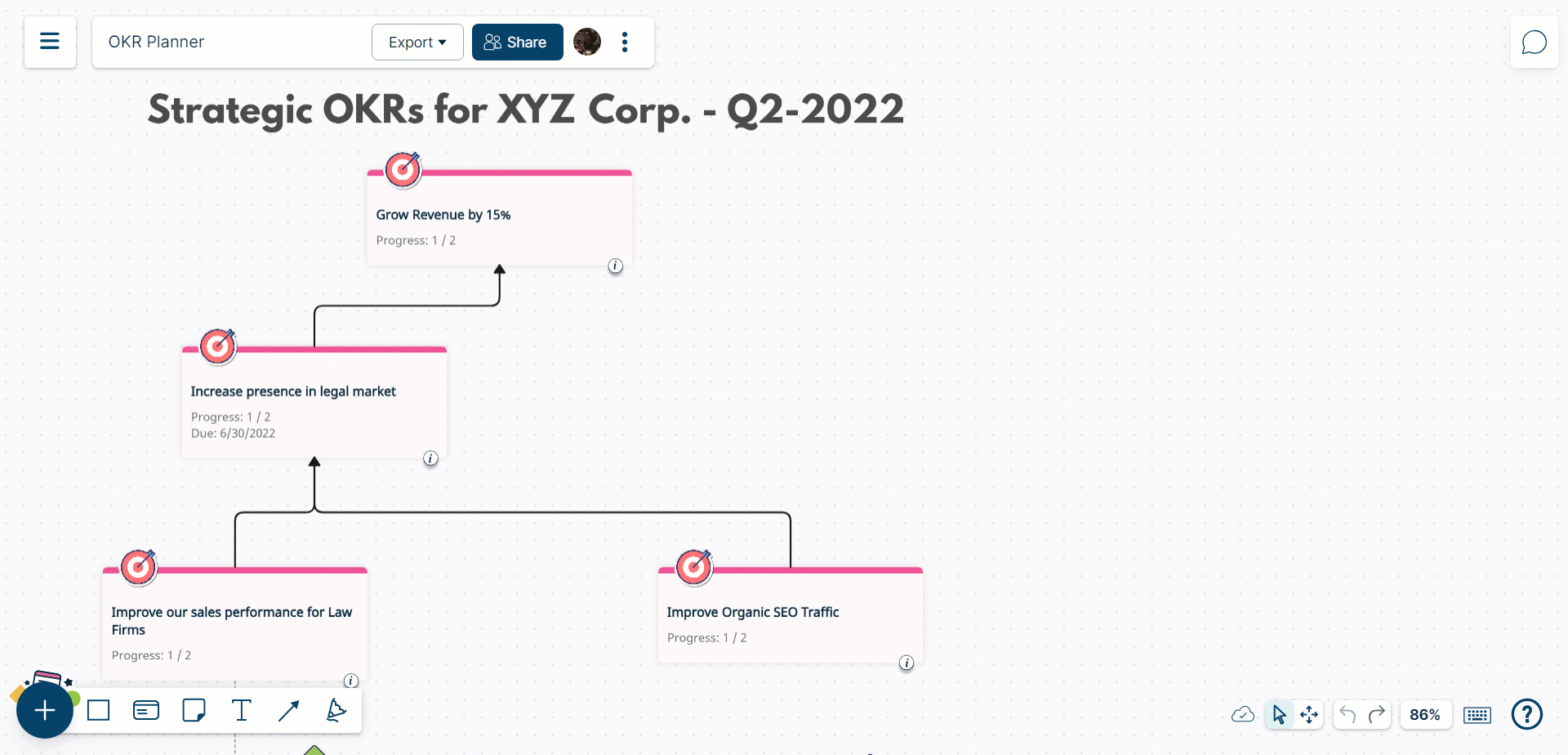Click the undo arrow

coord(1347,715)
